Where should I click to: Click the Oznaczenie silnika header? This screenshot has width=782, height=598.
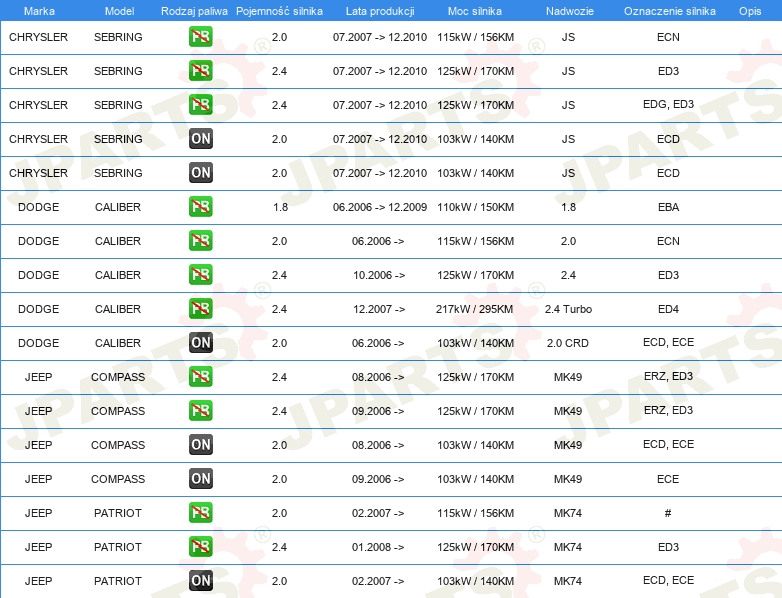668,10
